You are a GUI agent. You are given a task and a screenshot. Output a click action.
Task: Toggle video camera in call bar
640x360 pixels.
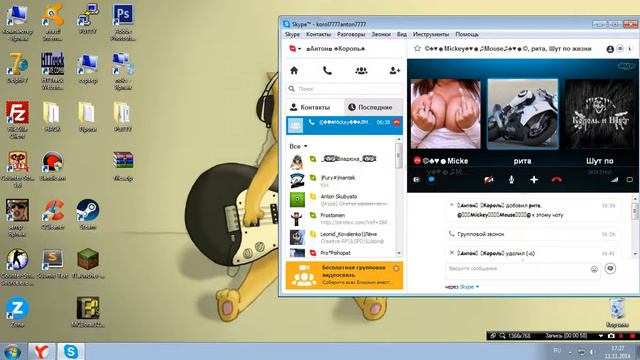point(489,180)
